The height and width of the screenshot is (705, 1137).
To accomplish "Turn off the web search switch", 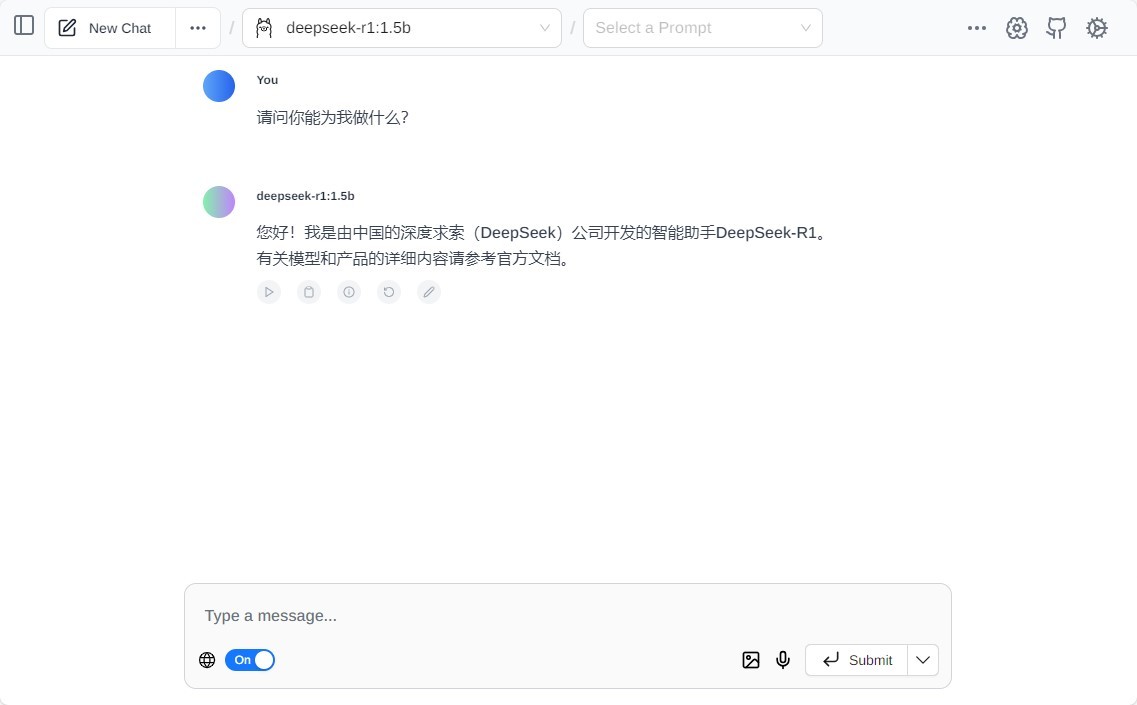I will click(x=250, y=660).
